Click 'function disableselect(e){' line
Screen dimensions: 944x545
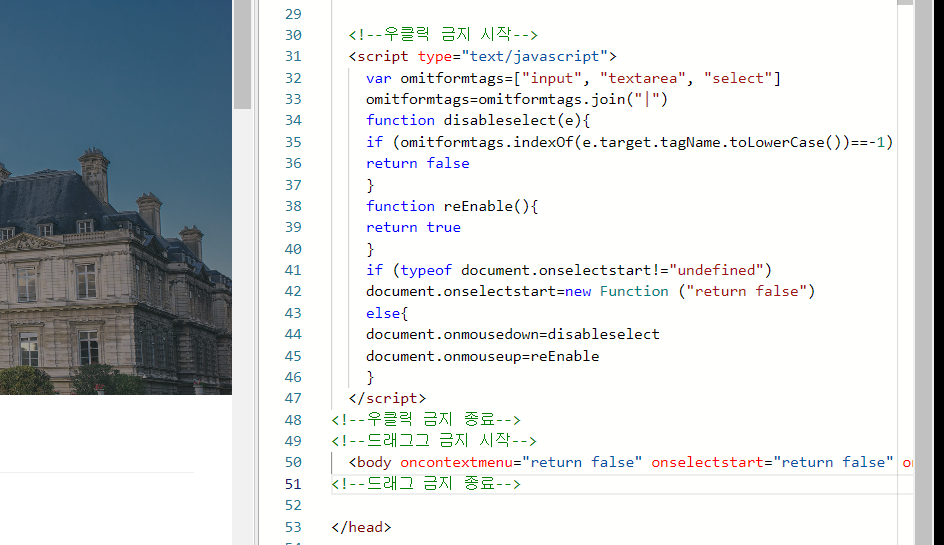coord(478,120)
